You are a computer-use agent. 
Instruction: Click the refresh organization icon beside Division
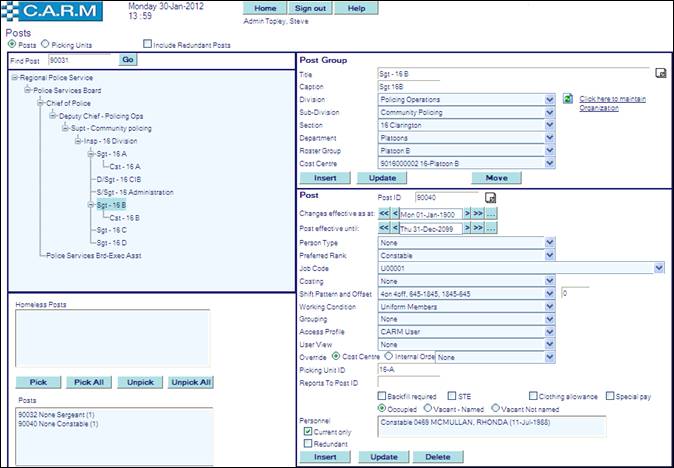pyautogui.click(x=567, y=99)
